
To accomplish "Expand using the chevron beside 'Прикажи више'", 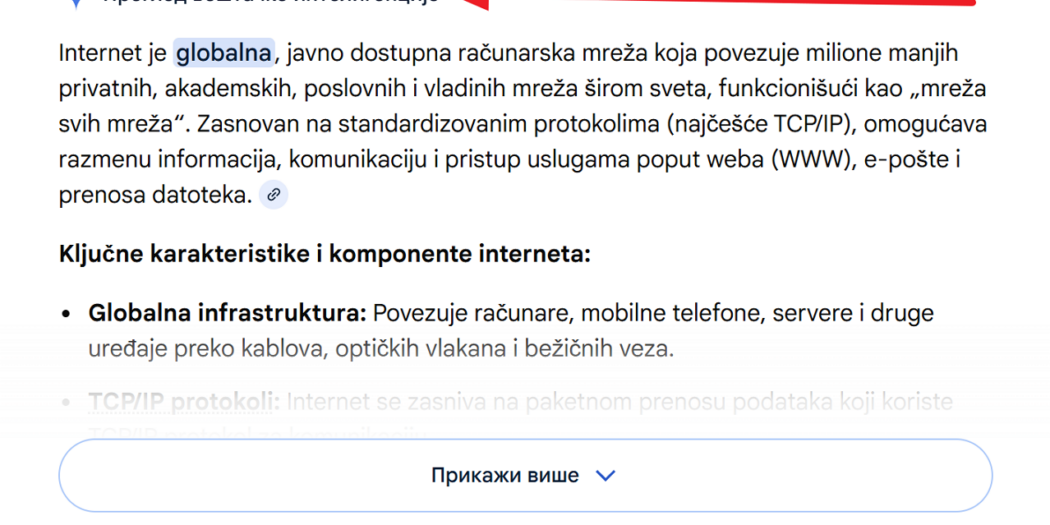I will pyautogui.click(x=605, y=476).
